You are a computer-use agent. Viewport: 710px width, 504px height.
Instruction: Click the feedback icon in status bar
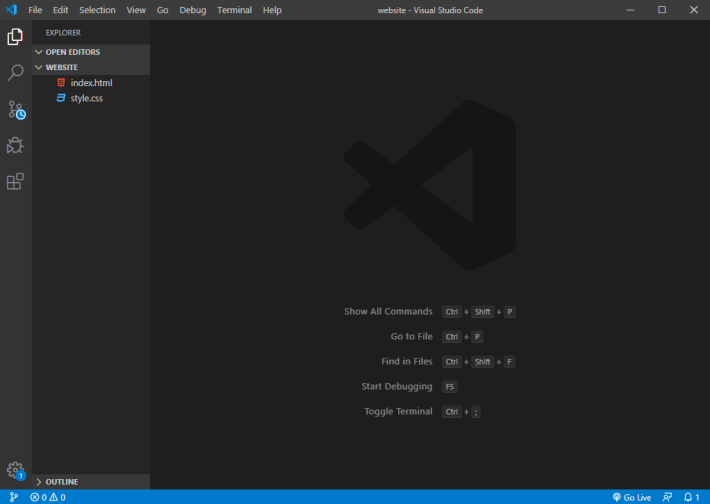click(667, 497)
